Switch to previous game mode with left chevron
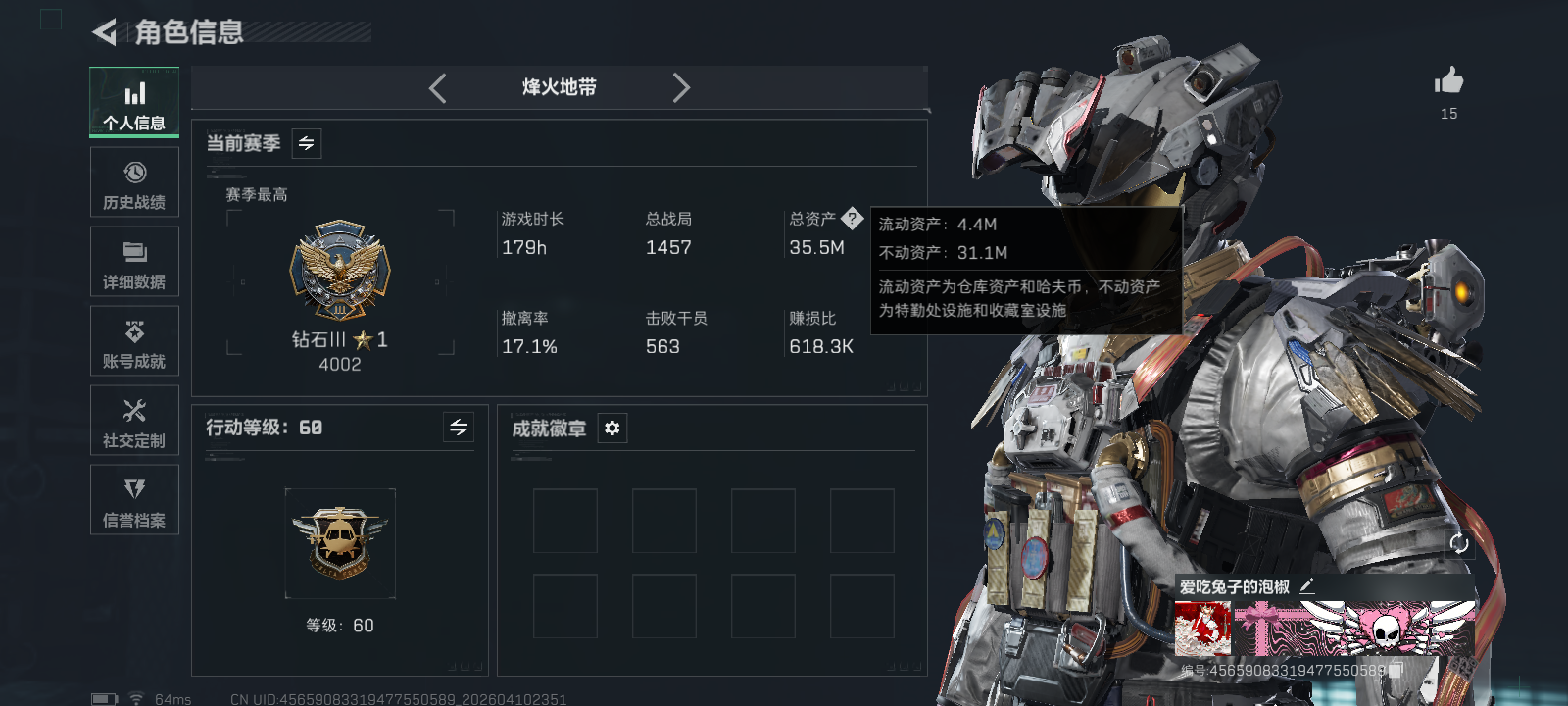This screenshot has width=1568, height=706. (x=438, y=88)
